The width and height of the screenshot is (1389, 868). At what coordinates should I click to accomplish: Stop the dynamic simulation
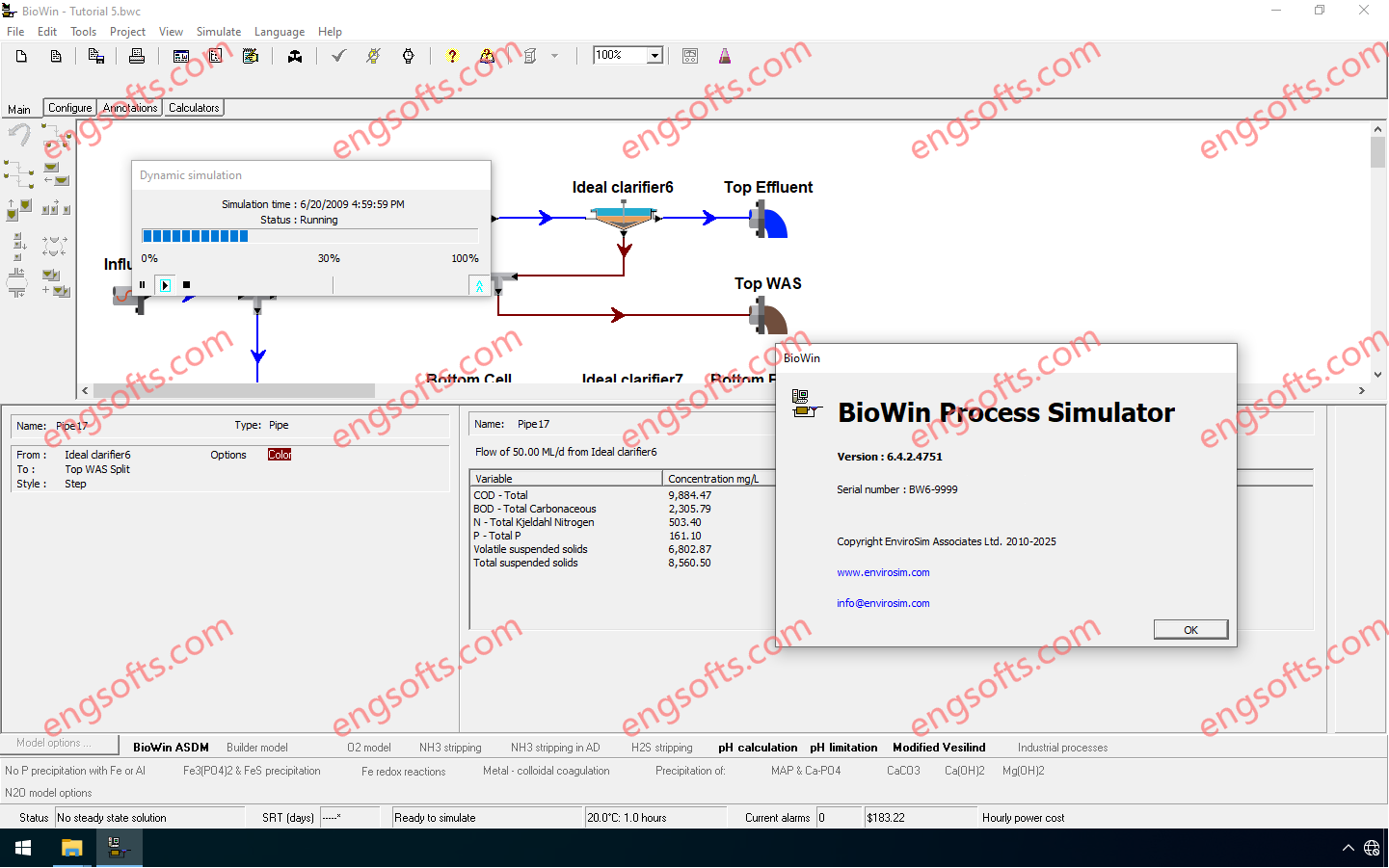pyautogui.click(x=187, y=285)
